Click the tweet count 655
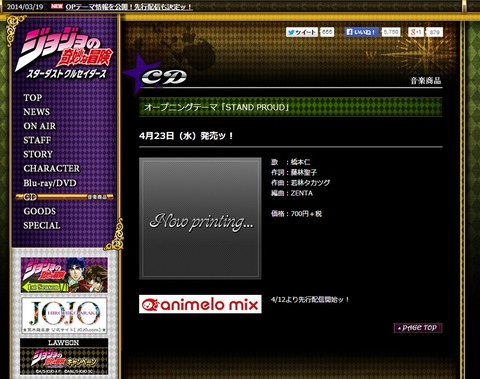Viewport: 480px width, 379px height. tap(327, 32)
